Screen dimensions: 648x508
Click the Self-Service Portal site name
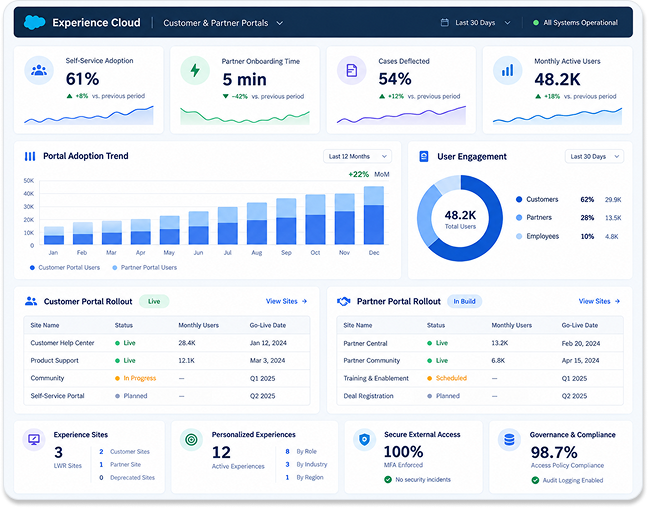57,396
